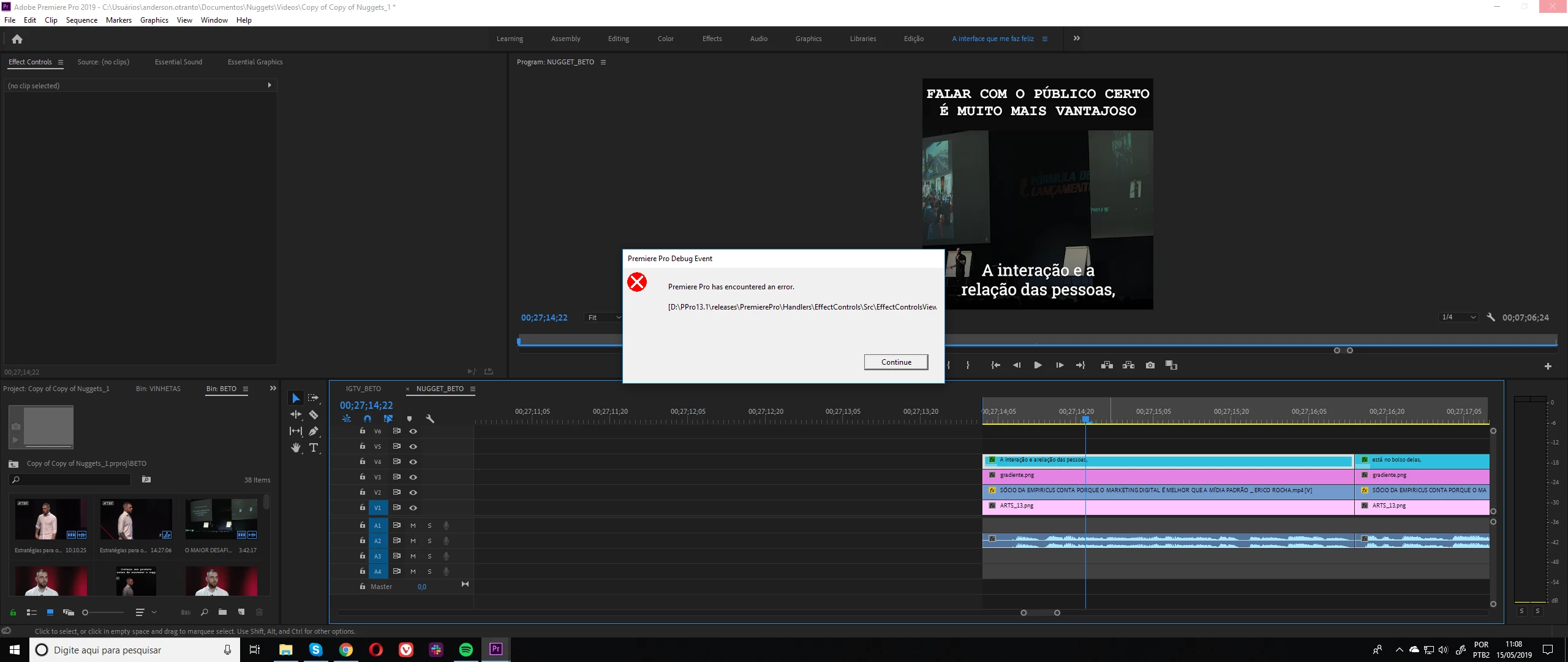The image size is (1568, 662).
Task: Select the Type tool
Action: [314, 447]
